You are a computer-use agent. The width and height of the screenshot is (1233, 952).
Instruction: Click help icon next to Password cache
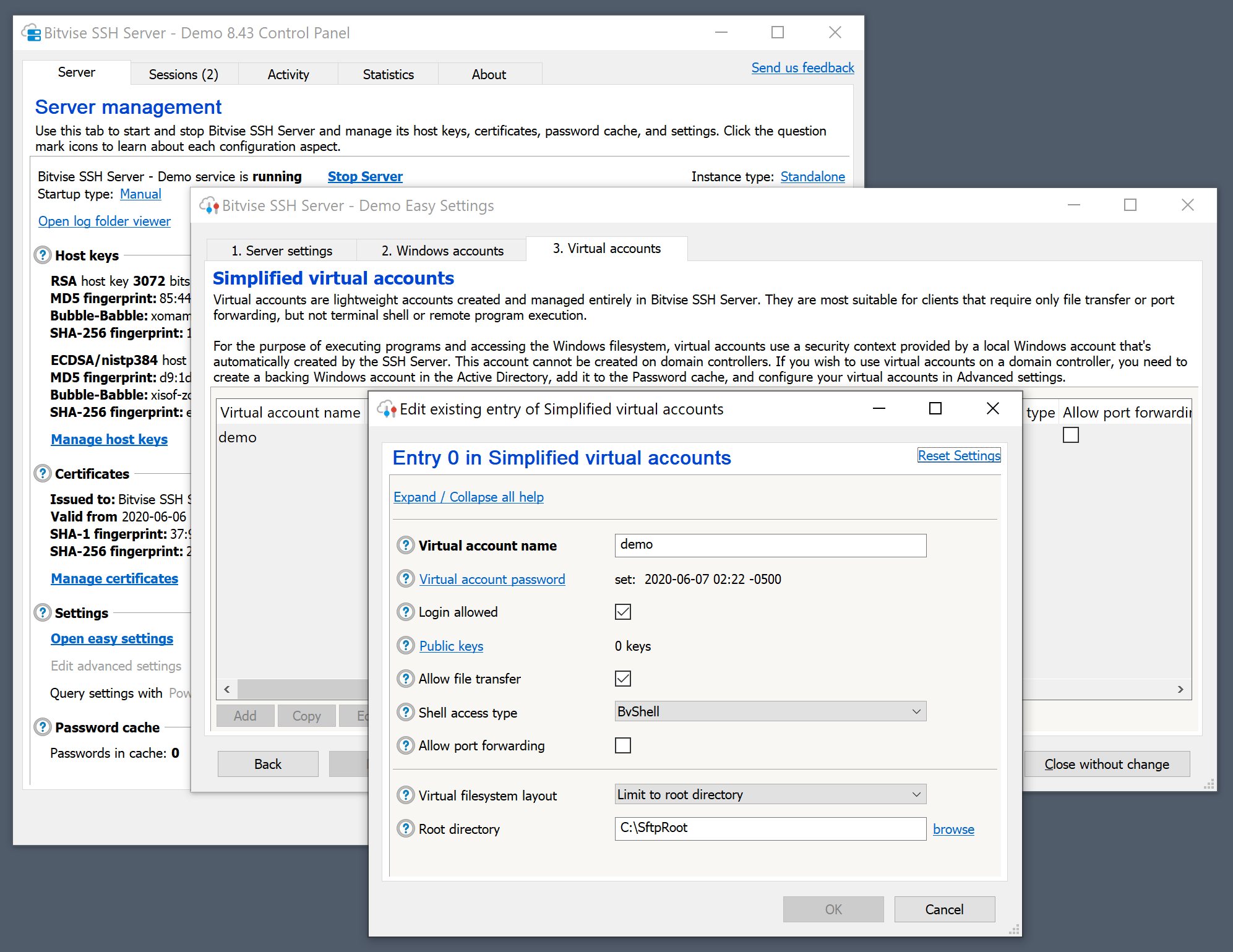tap(42, 727)
